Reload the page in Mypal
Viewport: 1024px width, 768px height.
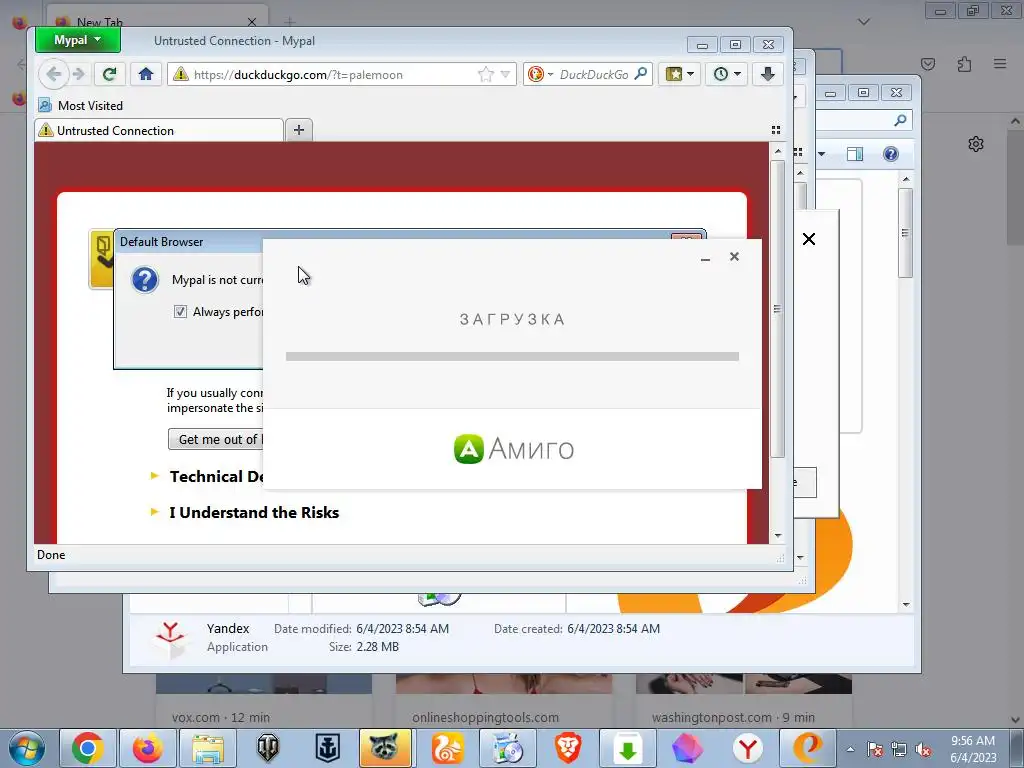(x=110, y=74)
